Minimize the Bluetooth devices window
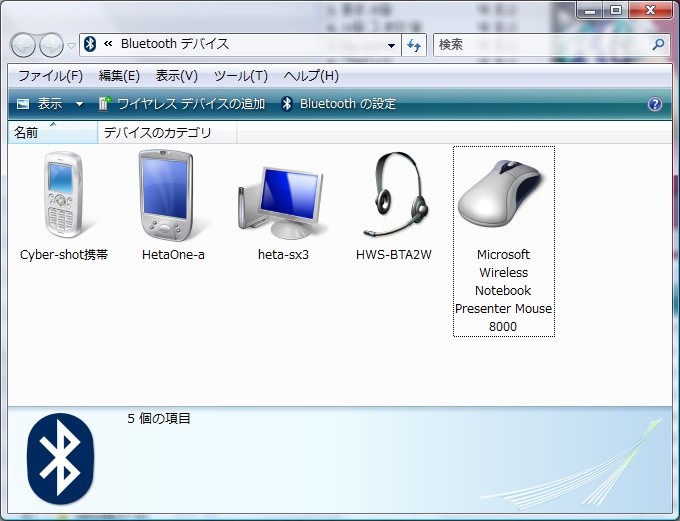This screenshot has width=680, height=521. click(590, 10)
